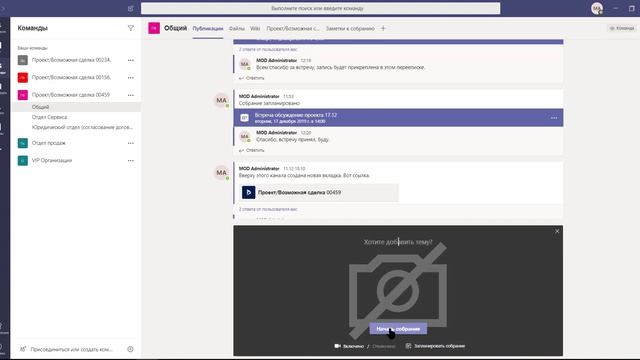Screen dimensions: 640x360
Task: Click the join or create team icon
Action: pyautogui.click(x=23, y=349)
